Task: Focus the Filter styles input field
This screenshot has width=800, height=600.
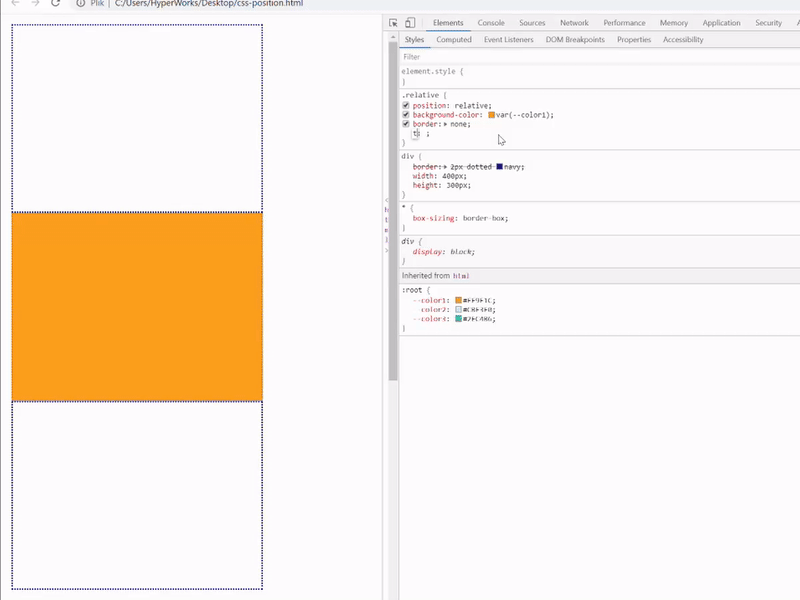Action: click(x=599, y=57)
